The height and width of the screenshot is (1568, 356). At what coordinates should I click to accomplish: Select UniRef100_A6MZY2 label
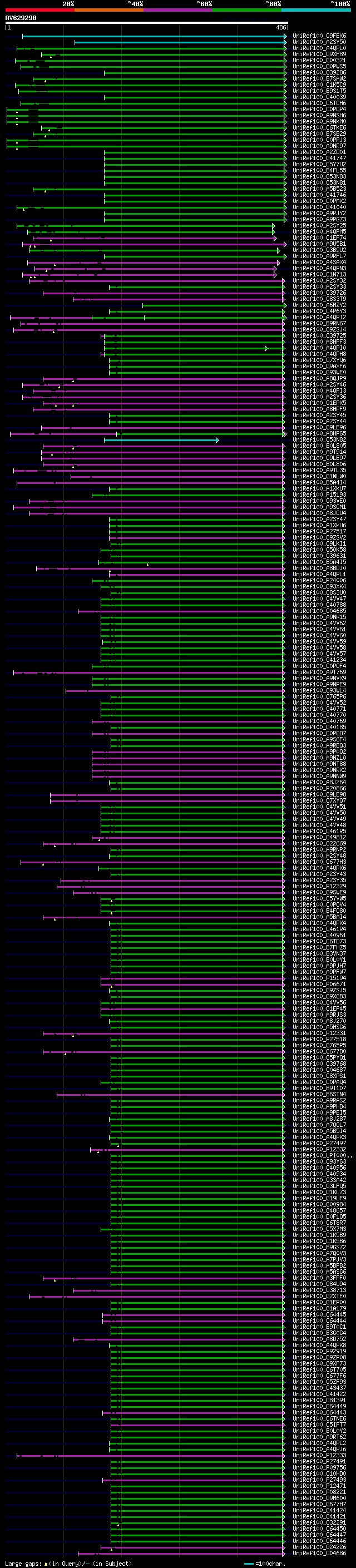point(319,305)
